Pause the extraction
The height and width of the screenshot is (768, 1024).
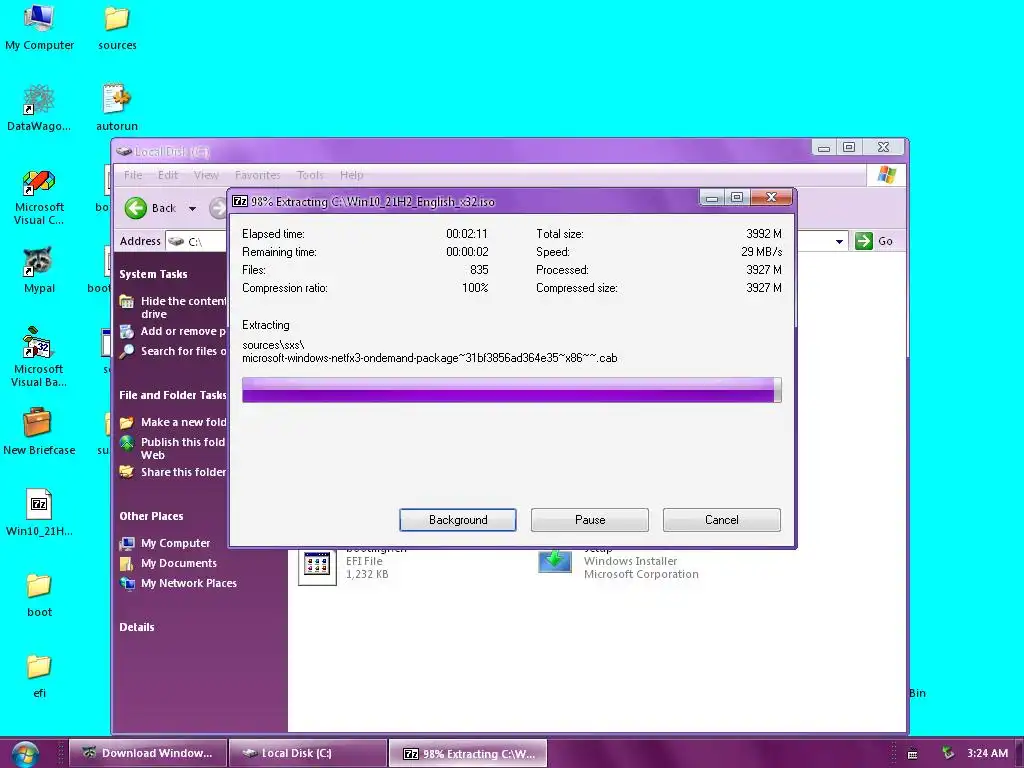pos(590,520)
